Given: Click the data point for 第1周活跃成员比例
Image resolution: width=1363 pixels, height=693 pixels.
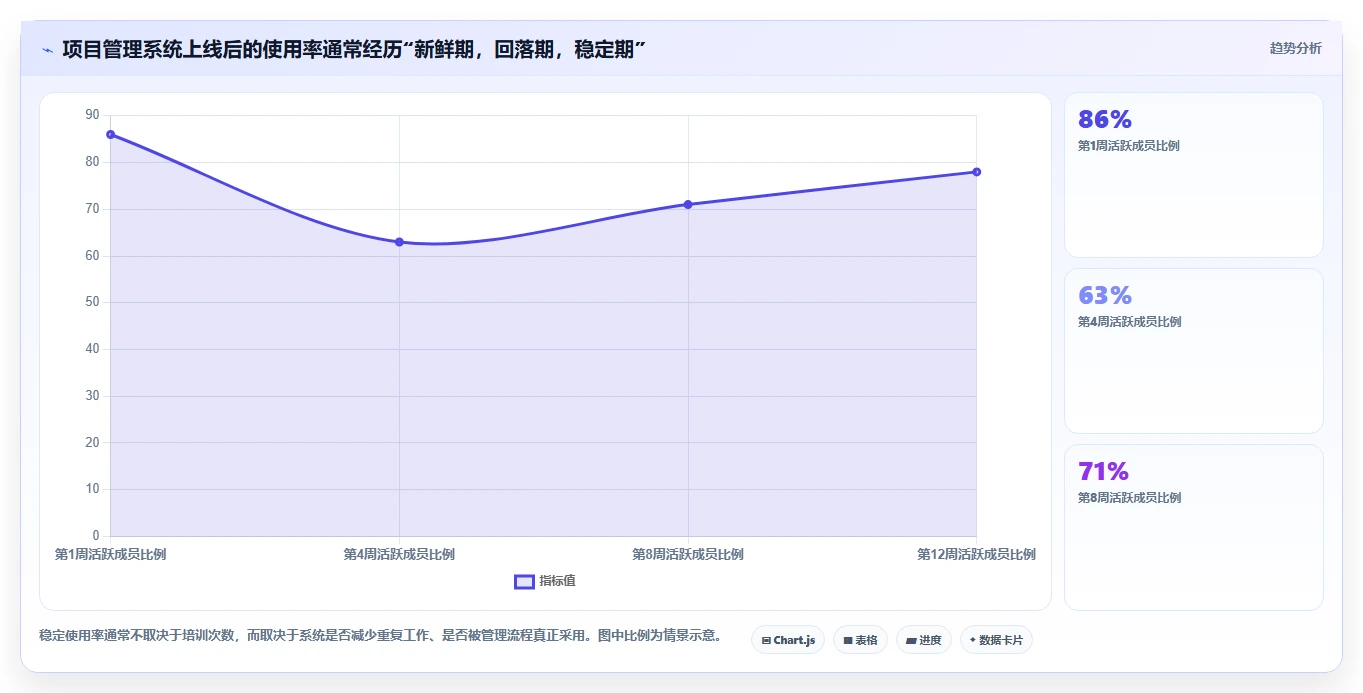Looking at the screenshot, I should 110,134.
